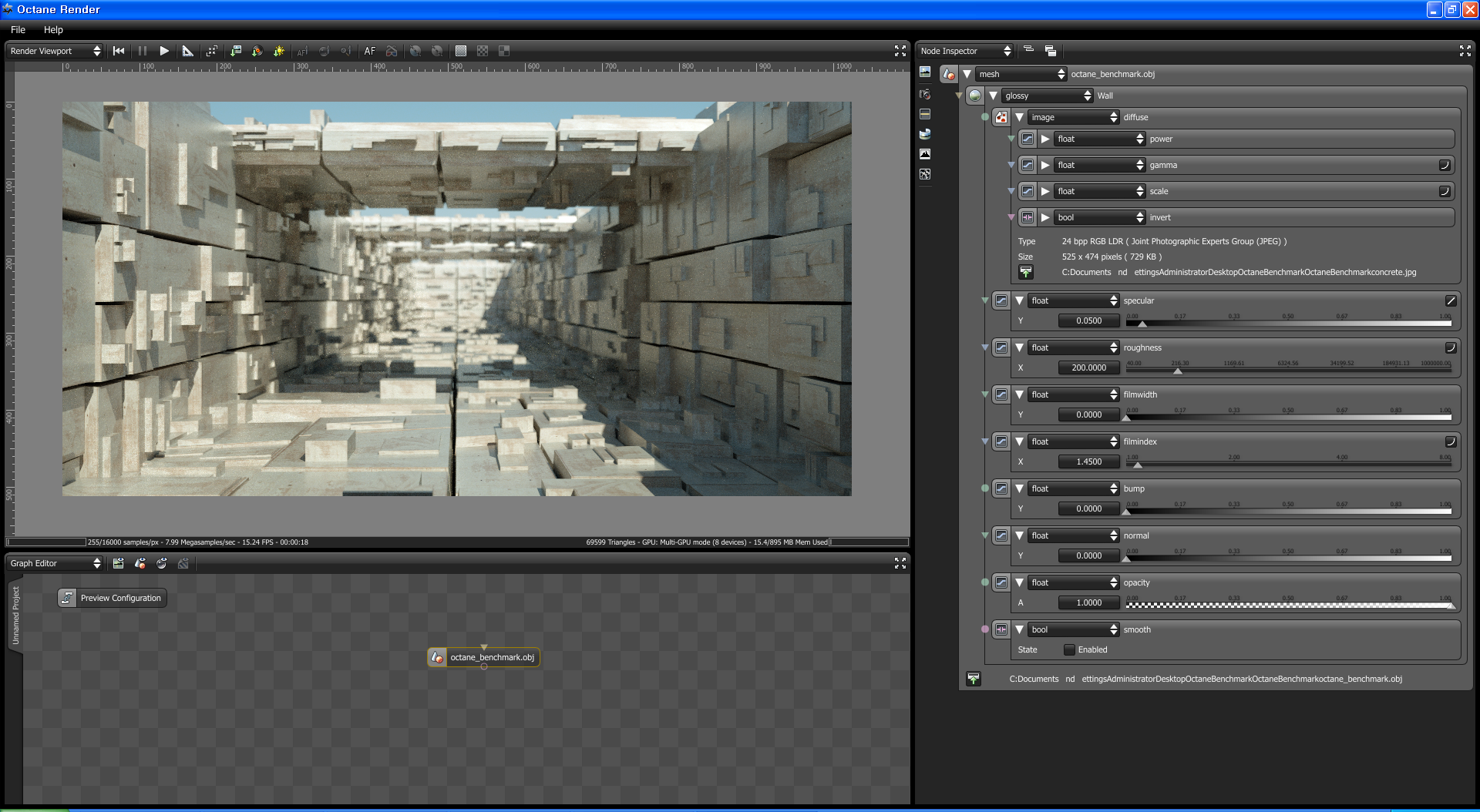Click the blue disk stack icon in inspector sidebar
Screen dimensions: 1480x812
pyautogui.click(x=925, y=134)
